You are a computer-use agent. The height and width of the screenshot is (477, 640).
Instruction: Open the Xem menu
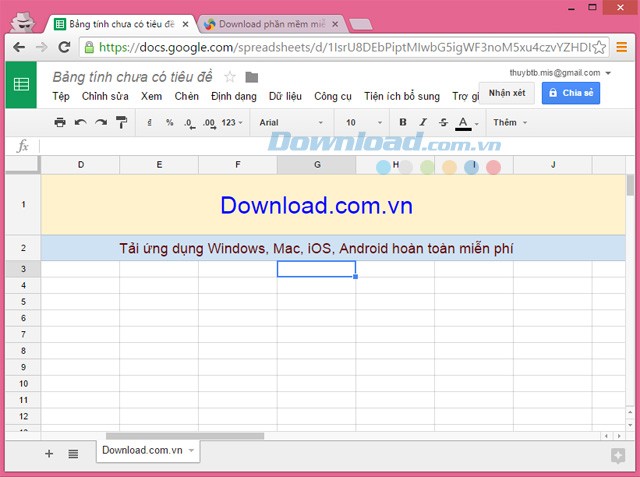(151, 96)
